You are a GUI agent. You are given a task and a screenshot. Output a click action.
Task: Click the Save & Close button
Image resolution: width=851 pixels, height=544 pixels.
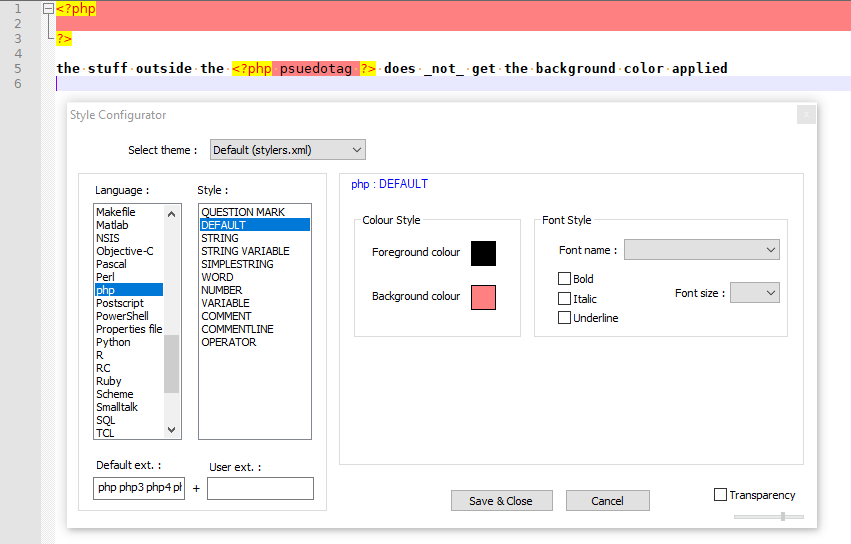click(x=501, y=501)
